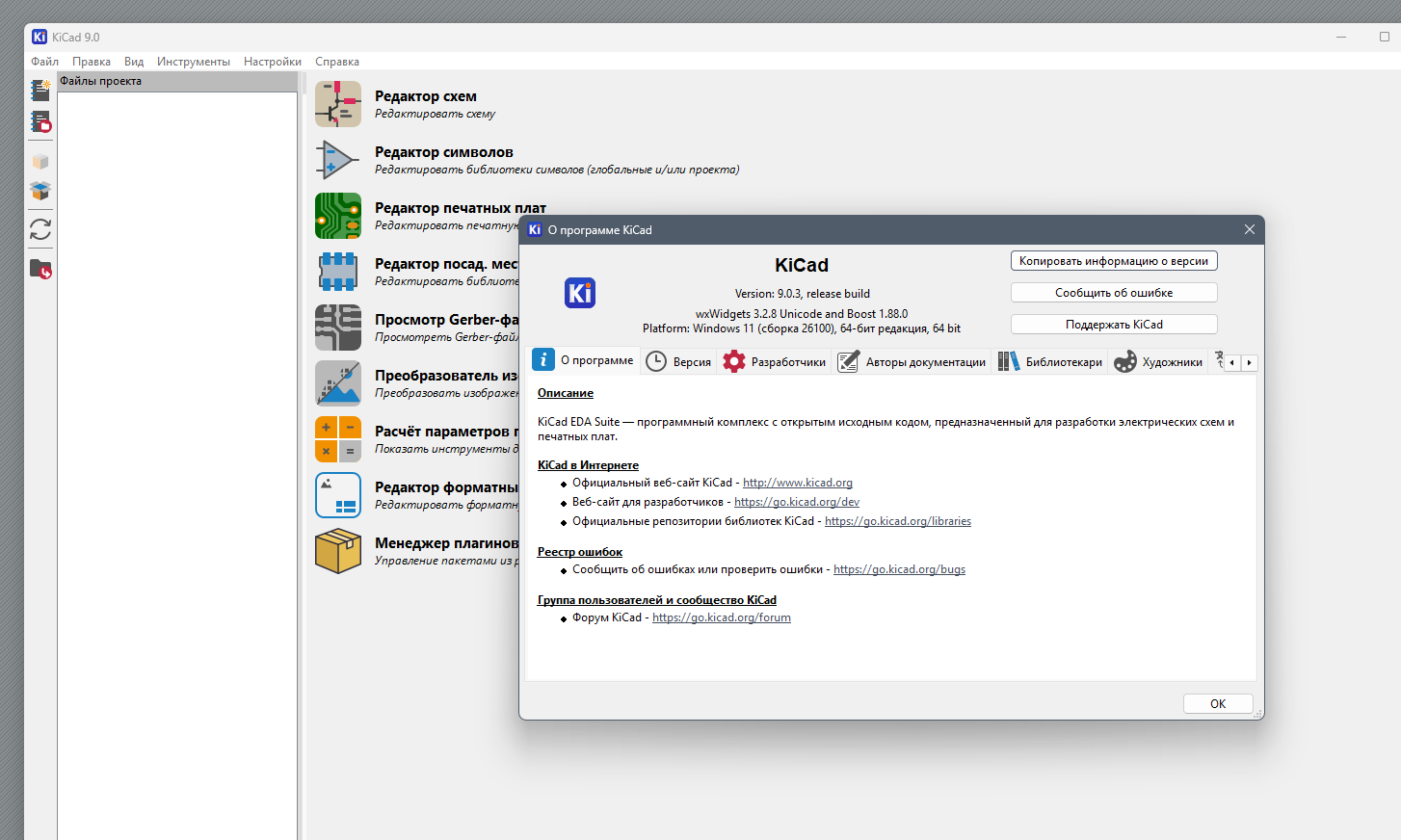
Task: Open the Image Converter icon
Action: click(338, 383)
